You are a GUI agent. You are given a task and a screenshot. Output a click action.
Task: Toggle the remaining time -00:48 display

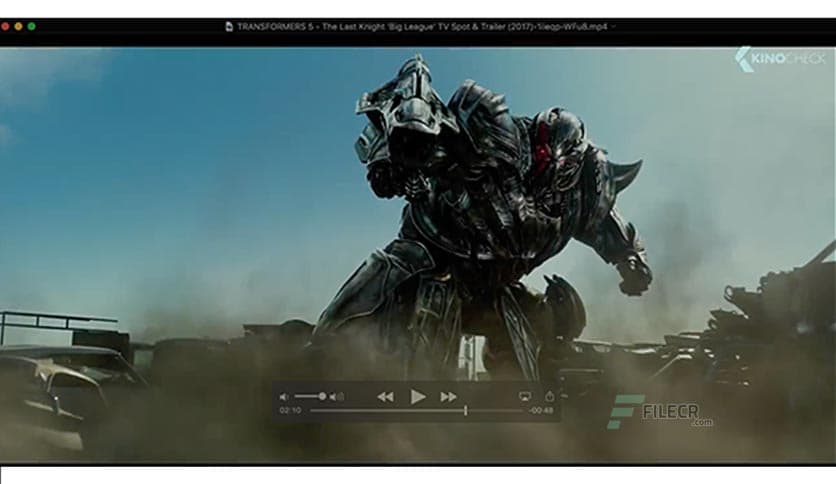point(541,410)
